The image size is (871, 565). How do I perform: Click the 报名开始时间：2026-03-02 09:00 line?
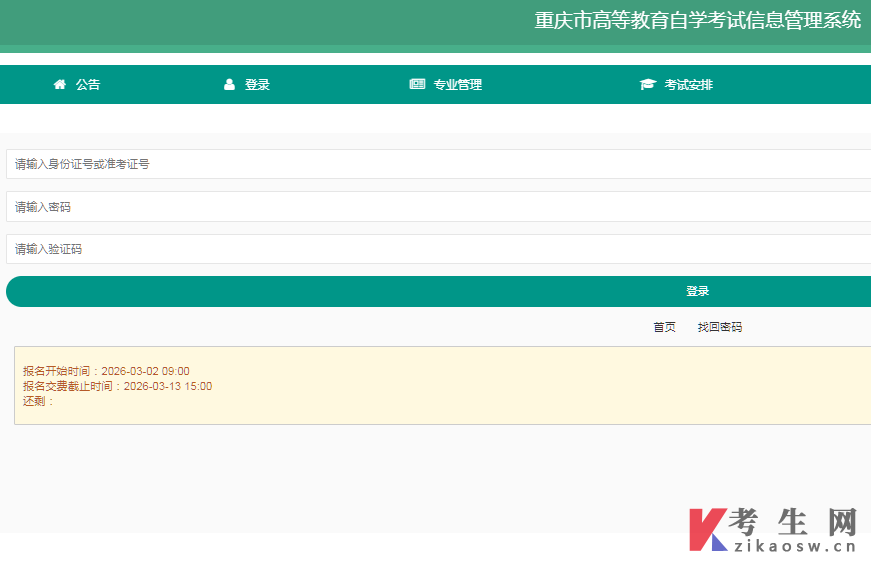point(106,371)
